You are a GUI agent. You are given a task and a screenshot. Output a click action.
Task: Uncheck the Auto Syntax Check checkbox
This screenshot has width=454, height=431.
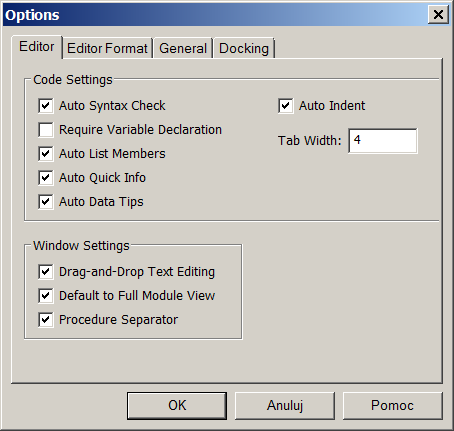coord(46,106)
